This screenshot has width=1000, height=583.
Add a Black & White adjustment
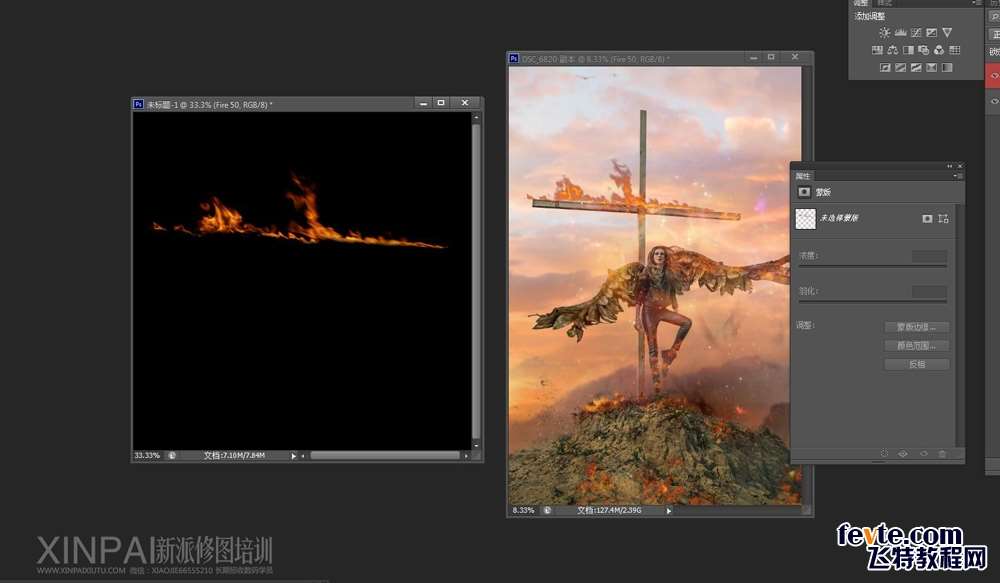908,50
